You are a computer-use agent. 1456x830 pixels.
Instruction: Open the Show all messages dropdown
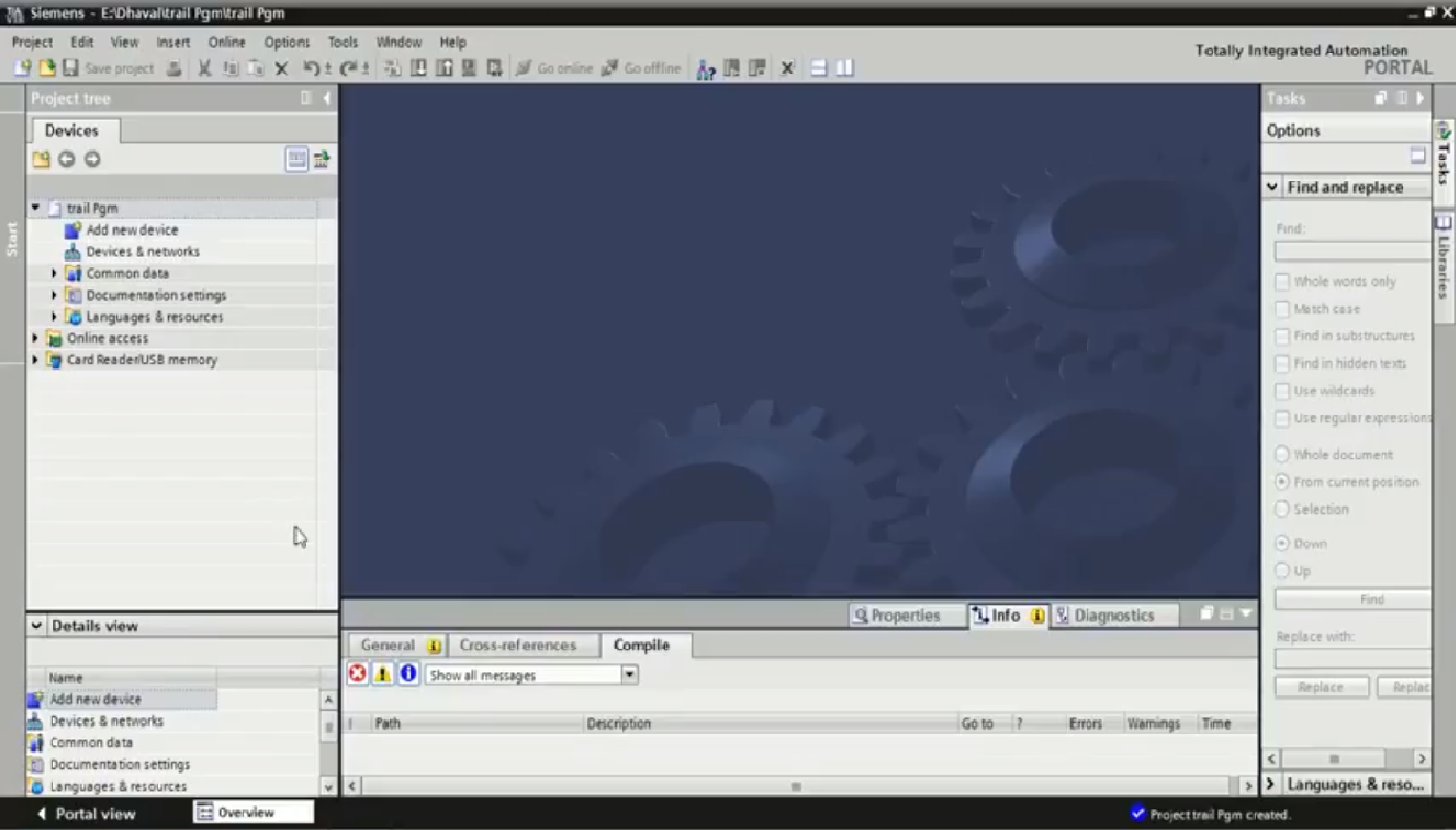point(629,674)
